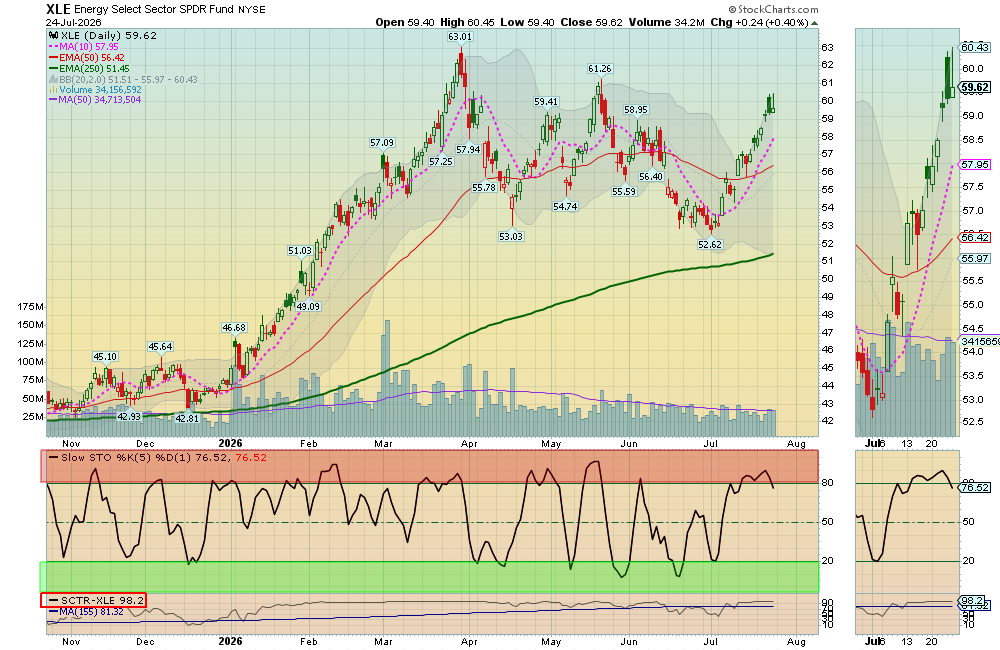Click the 98.2 SCTR tag in zoom panel
The width and height of the screenshot is (1000, 650).
click(x=972, y=601)
